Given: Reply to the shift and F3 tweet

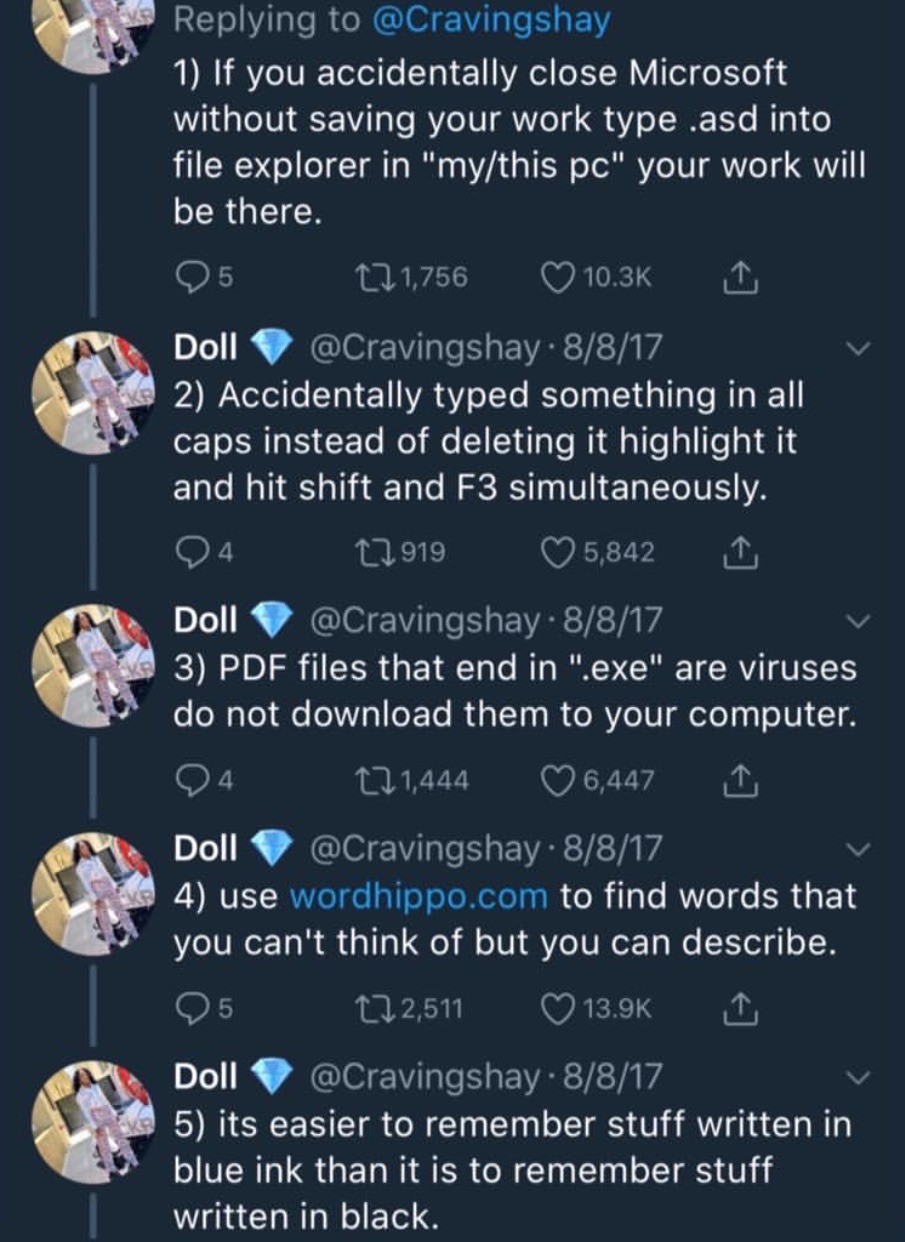Looking at the screenshot, I should pos(190,551).
